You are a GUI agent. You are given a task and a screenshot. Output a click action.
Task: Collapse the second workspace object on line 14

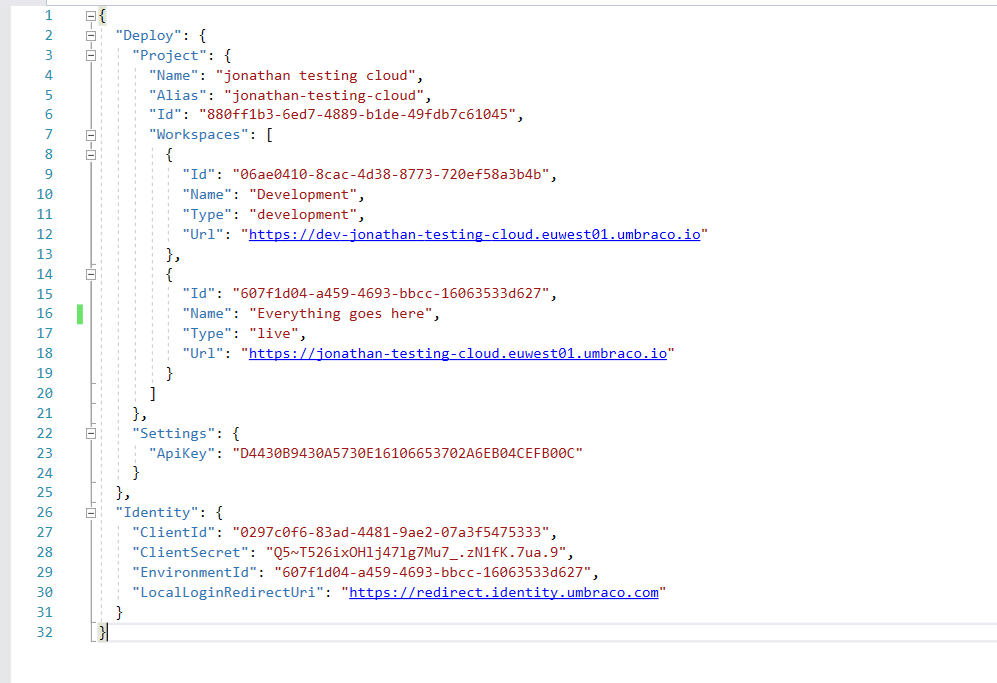pyautogui.click(x=91, y=274)
